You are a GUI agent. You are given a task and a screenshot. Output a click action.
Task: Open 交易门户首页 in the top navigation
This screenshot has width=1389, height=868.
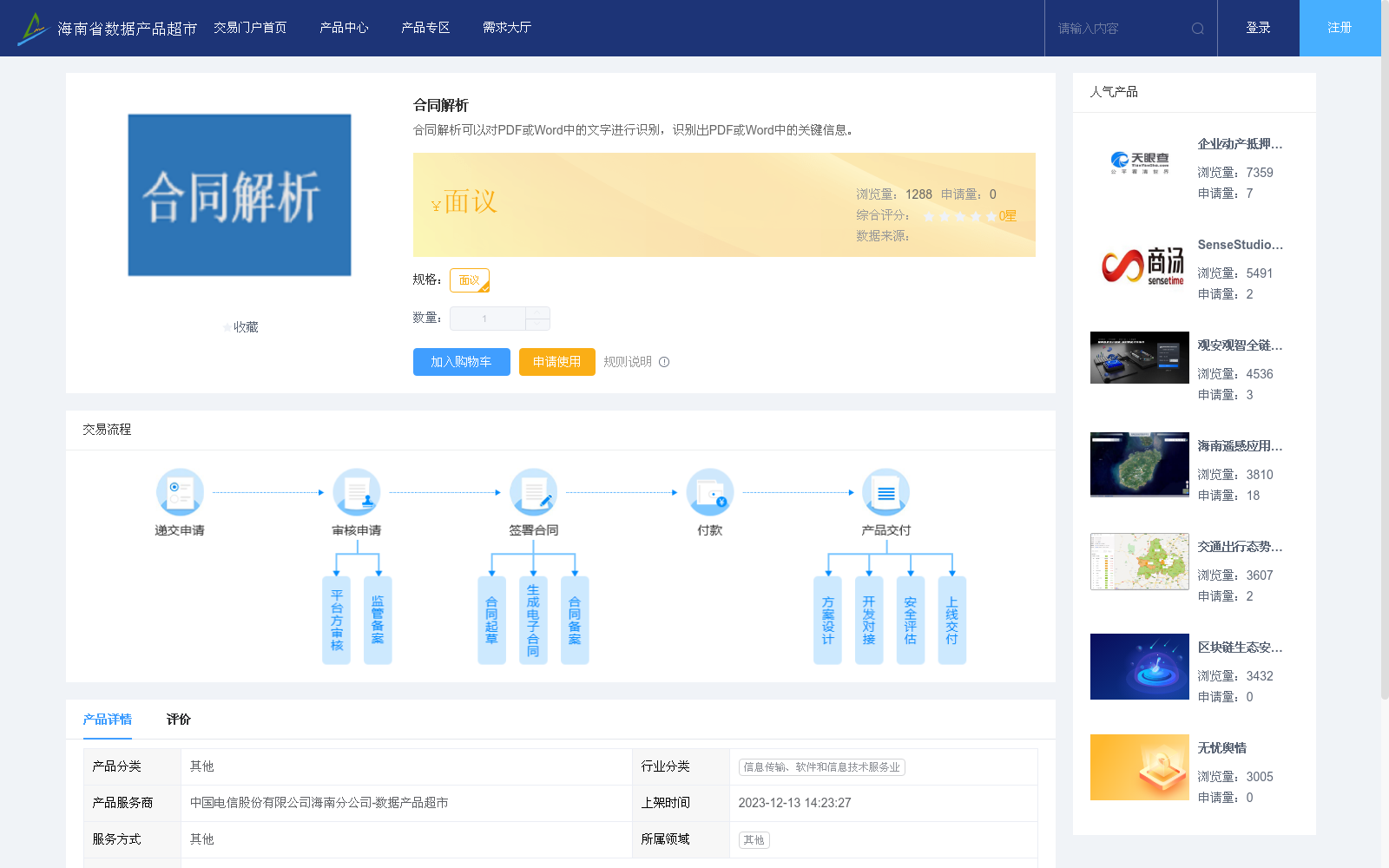(250, 28)
